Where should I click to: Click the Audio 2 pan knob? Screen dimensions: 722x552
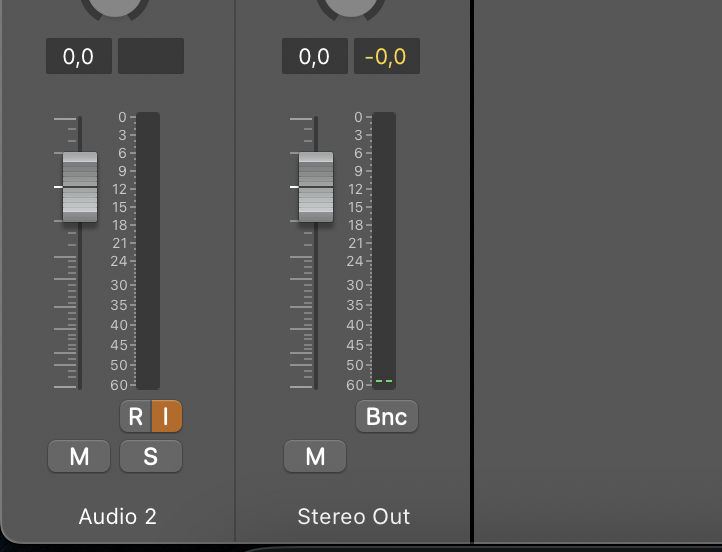(115, 6)
